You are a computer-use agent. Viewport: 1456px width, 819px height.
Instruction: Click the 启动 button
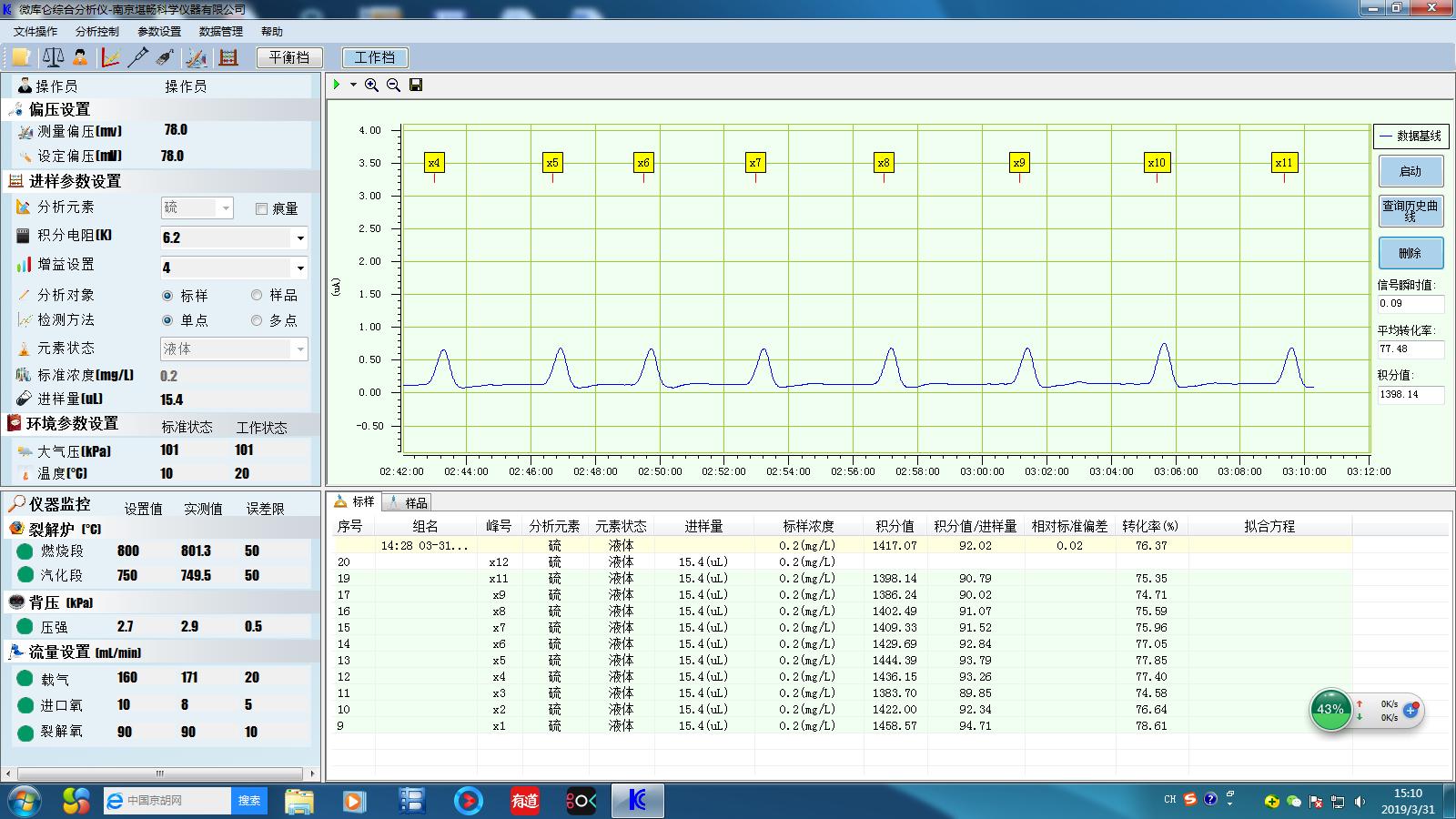1410,171
